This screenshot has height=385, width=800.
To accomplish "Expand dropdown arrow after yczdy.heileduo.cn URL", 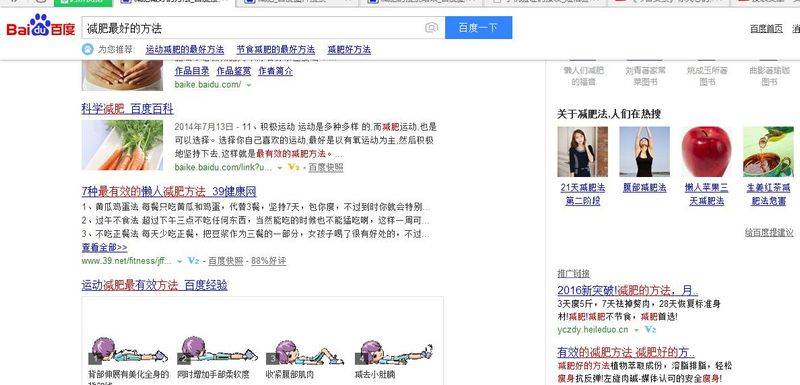I will coord(636,330).
